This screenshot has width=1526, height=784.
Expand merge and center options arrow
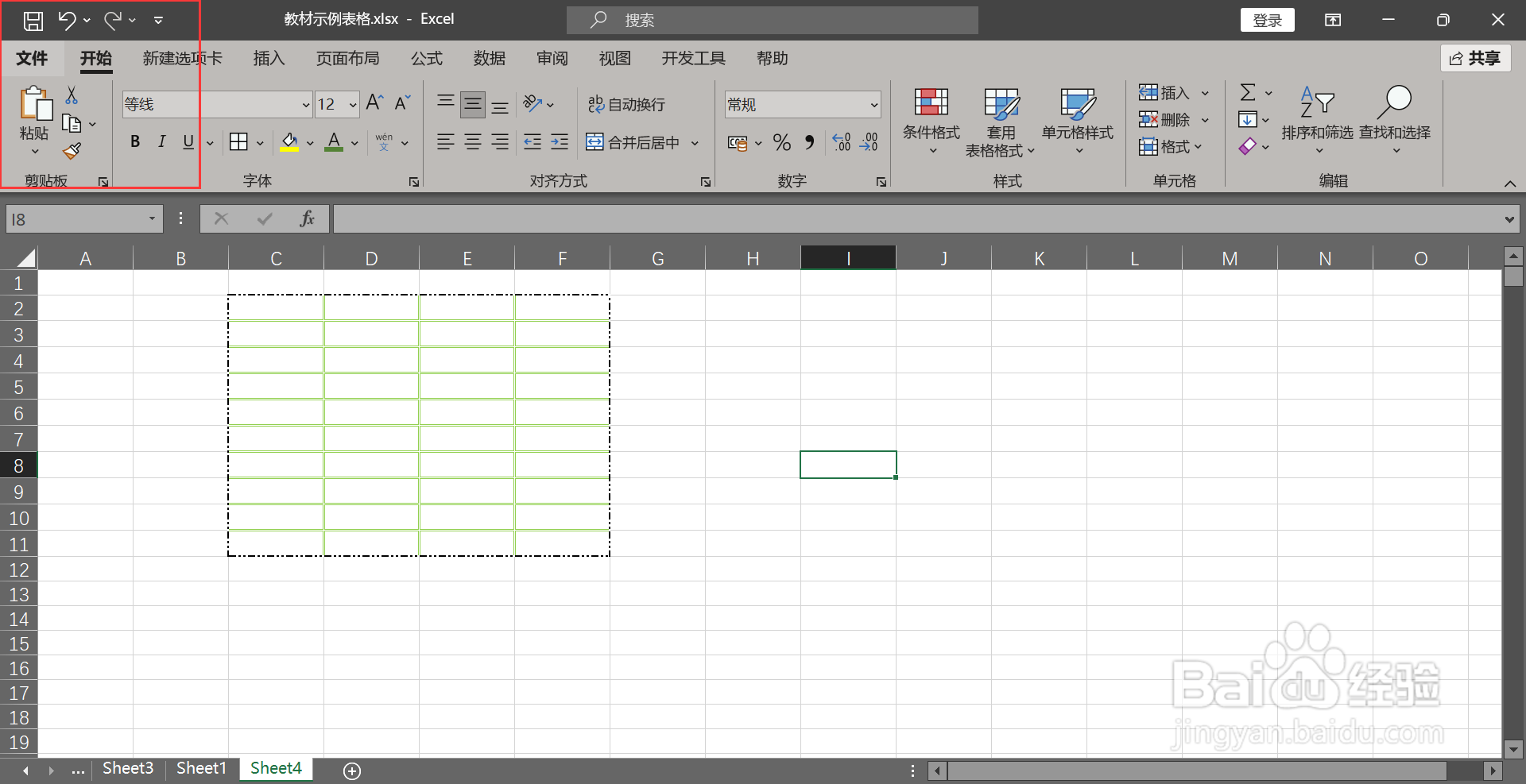click(x=695, y=143)
